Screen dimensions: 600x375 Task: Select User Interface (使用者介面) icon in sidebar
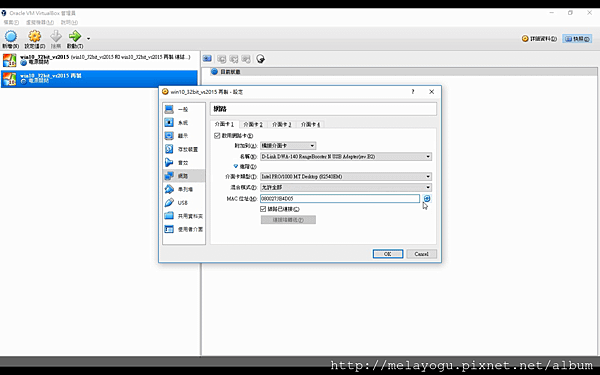169,229
